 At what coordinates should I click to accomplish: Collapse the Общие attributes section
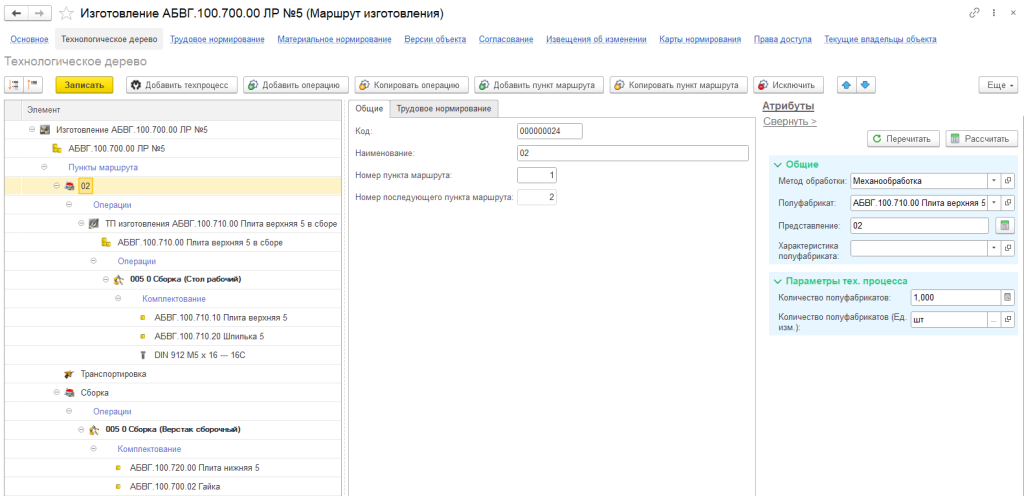click(x=778, y=164)
